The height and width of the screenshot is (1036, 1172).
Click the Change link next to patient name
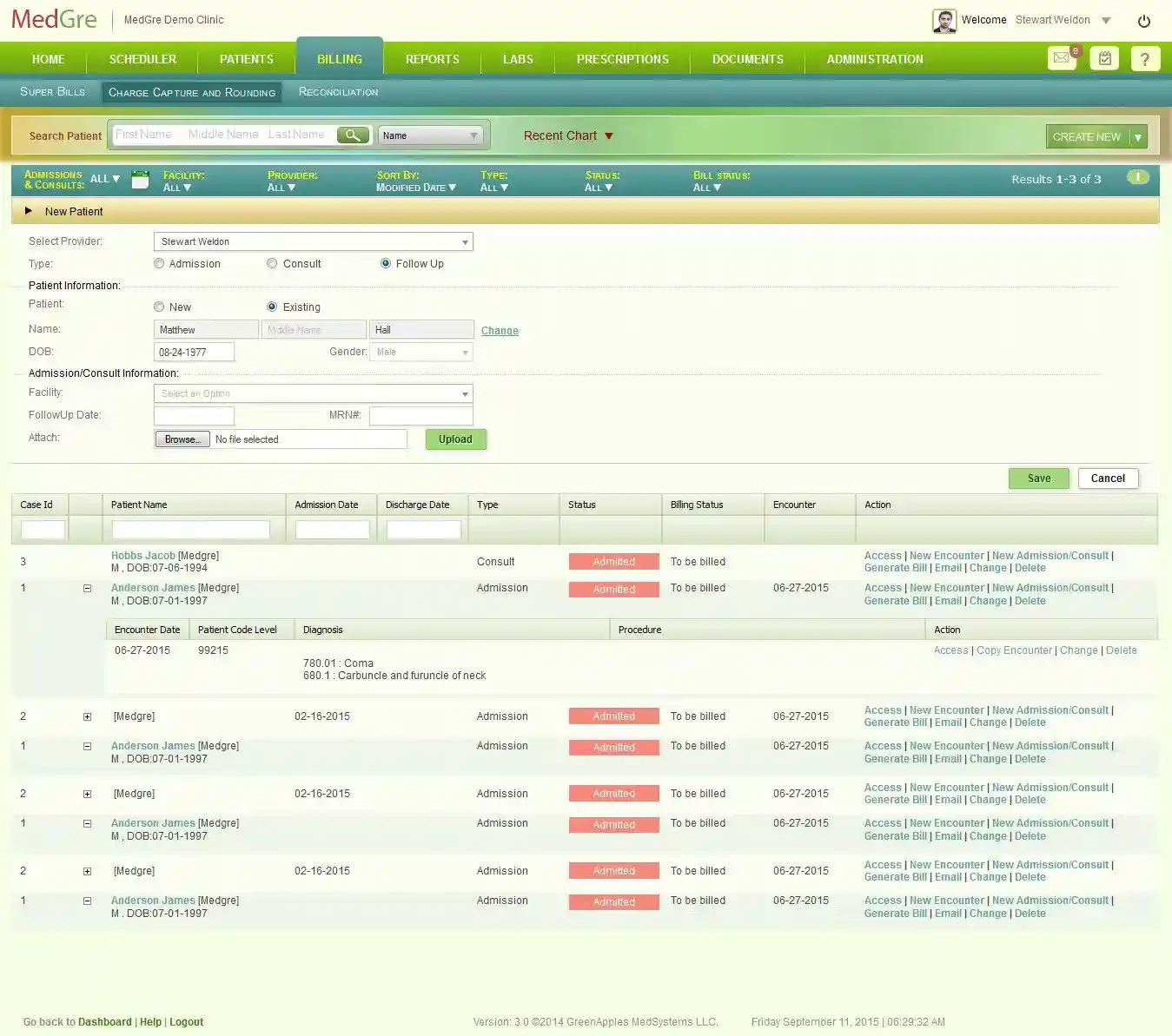pyautogui.click(x=500, y=330)
